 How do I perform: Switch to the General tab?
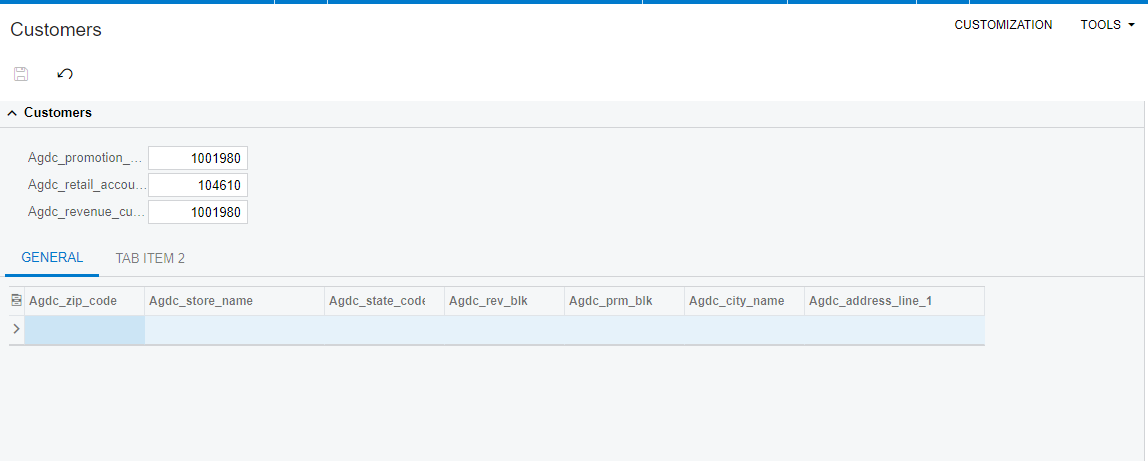[52, 258]
